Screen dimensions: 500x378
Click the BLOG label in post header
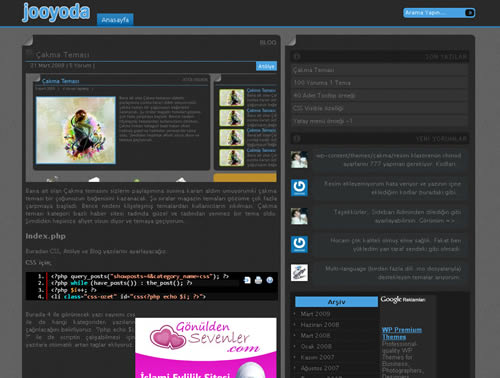tap(268, 43)
